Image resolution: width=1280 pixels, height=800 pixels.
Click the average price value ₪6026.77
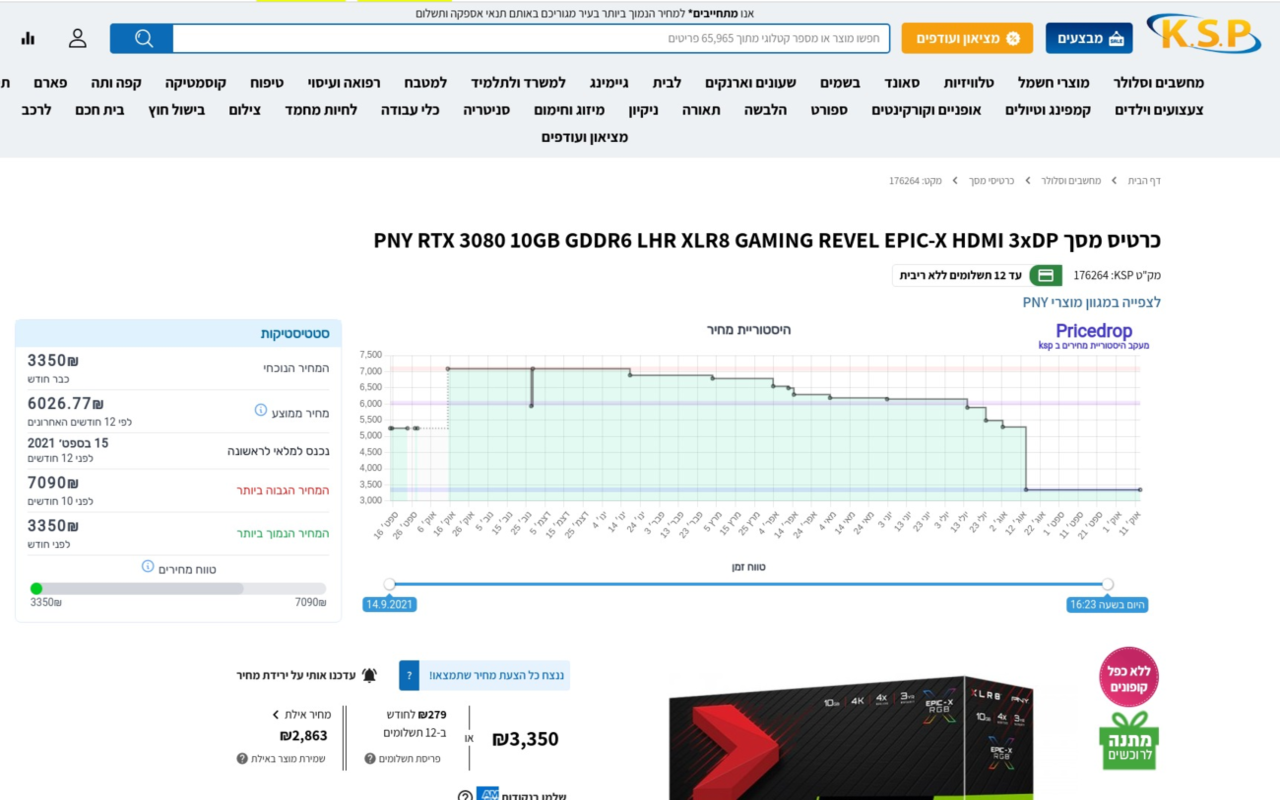pyautogui.click(x=66, y=403)
